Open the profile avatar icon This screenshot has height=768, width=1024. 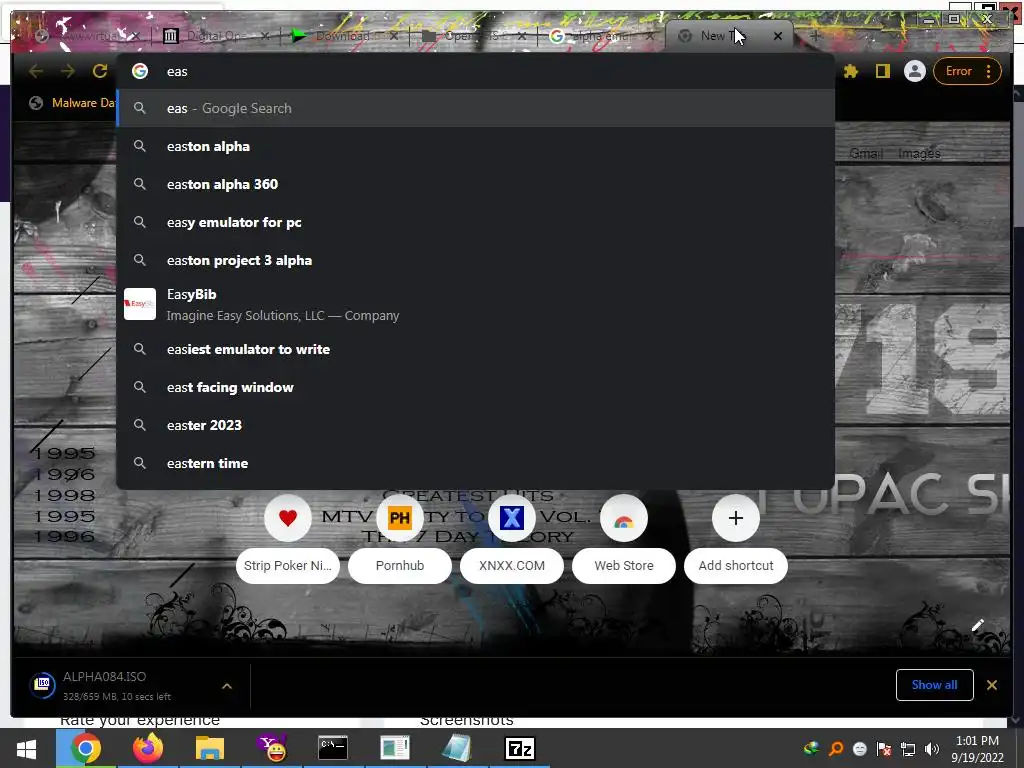(x=914, y=71)
